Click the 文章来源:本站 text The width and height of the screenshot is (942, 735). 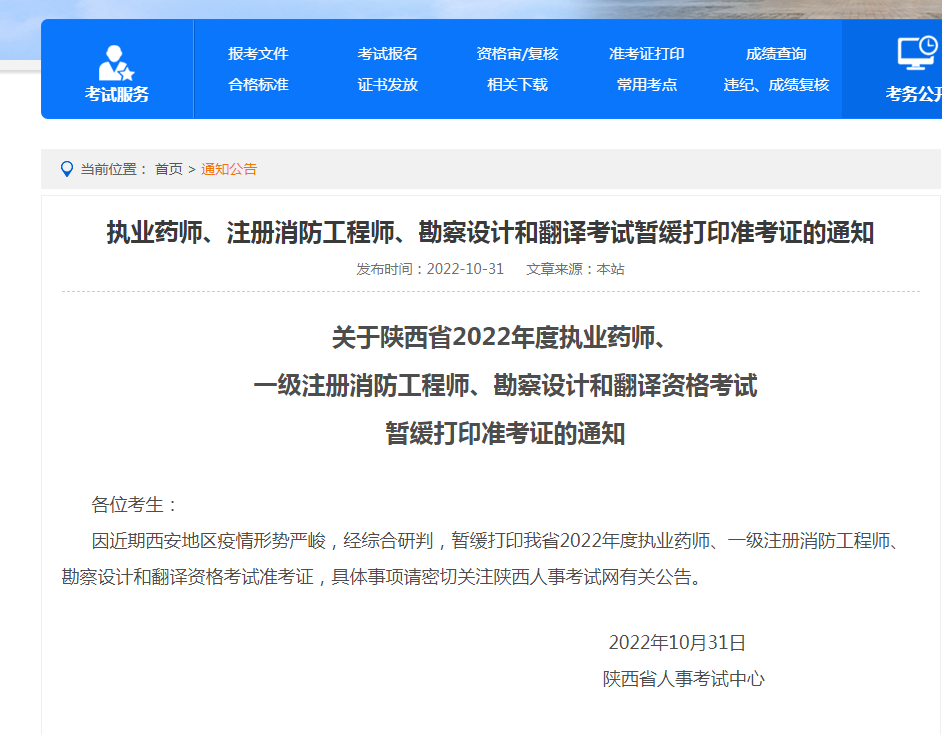tap(576, 269)
